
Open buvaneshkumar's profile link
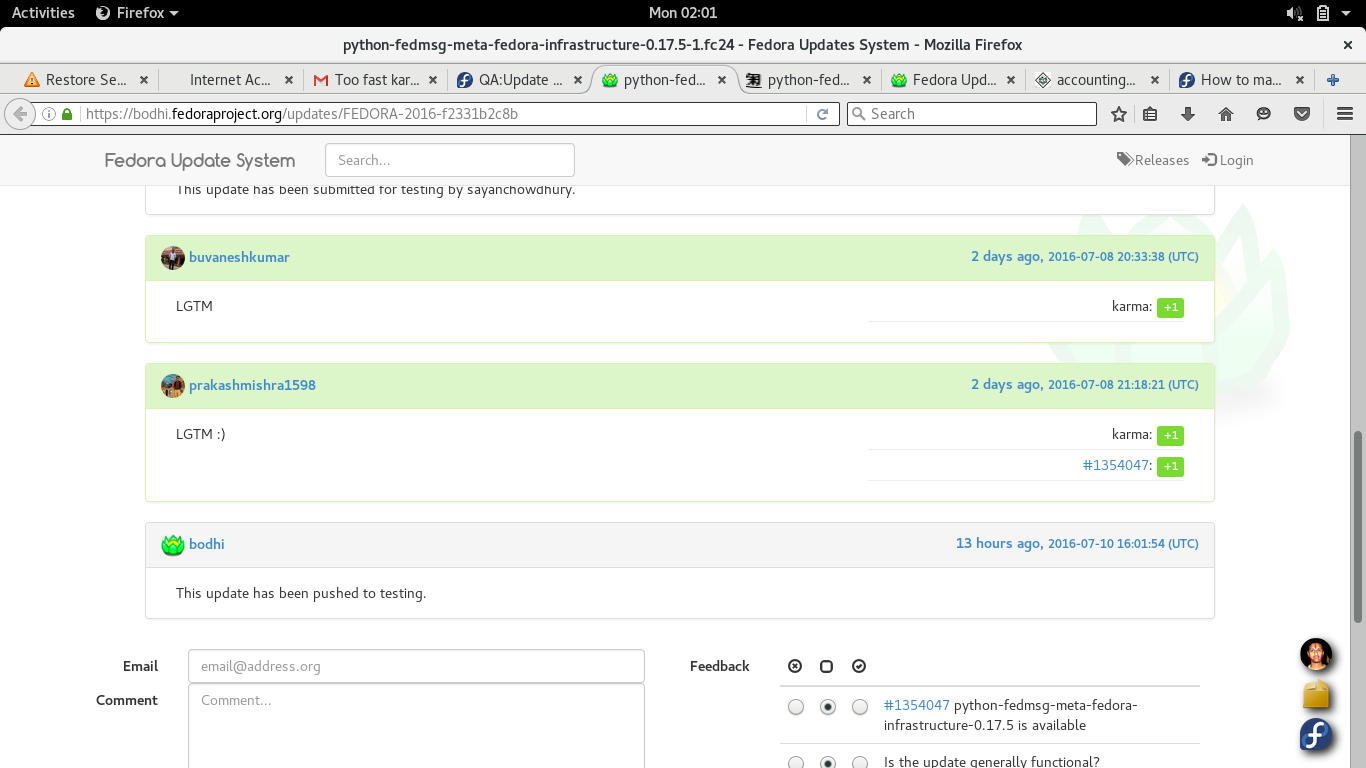coord(239,257)
